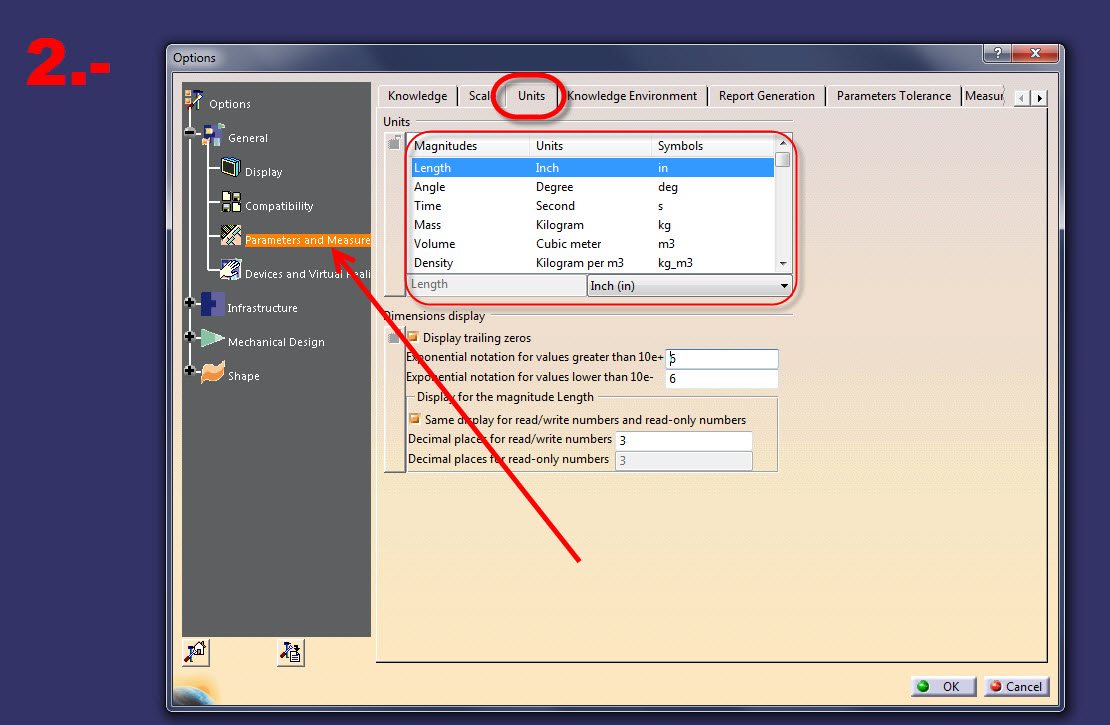Toggle Same display for read/write and read-only numbers

415,419
